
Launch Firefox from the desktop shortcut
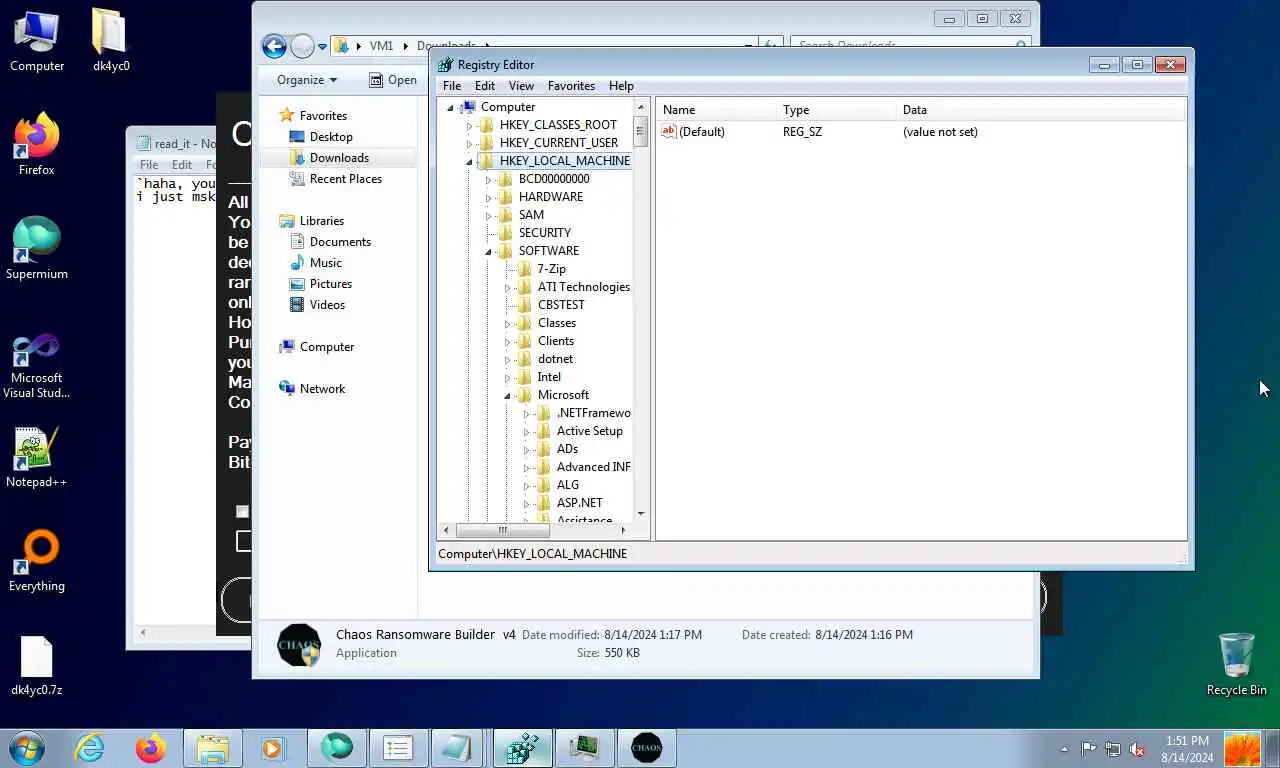(x=37, y=145)
